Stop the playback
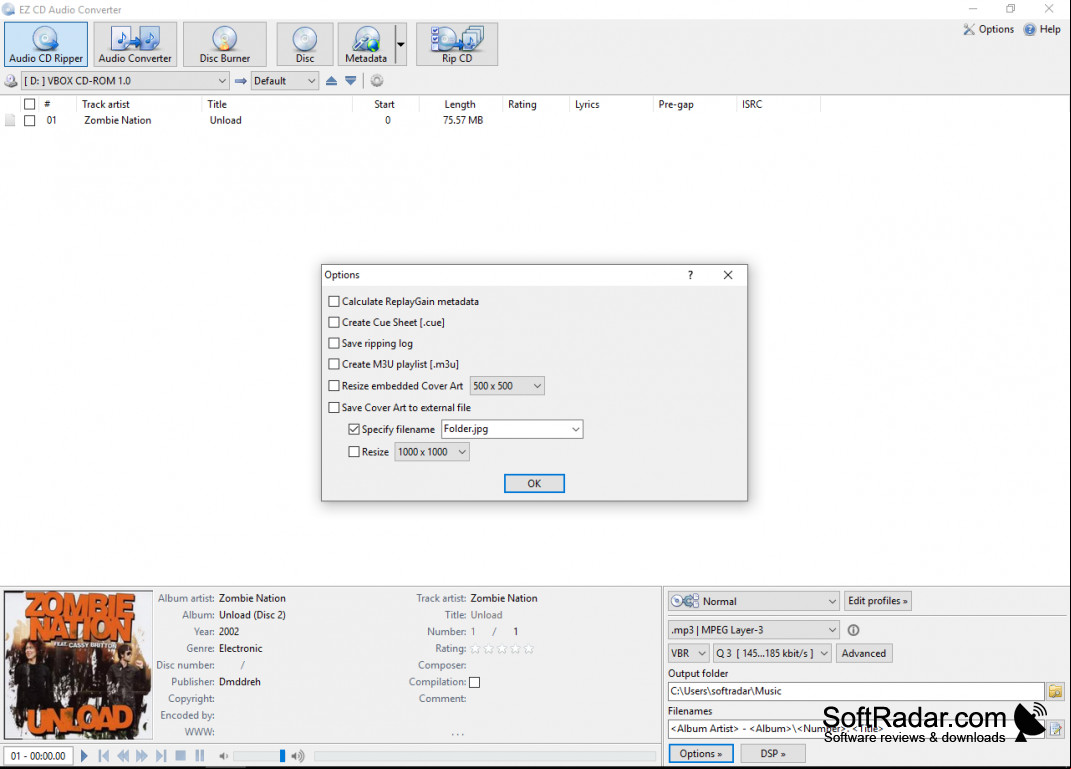Viewport: 1071px width, 769px height. (x=180, y=755)
